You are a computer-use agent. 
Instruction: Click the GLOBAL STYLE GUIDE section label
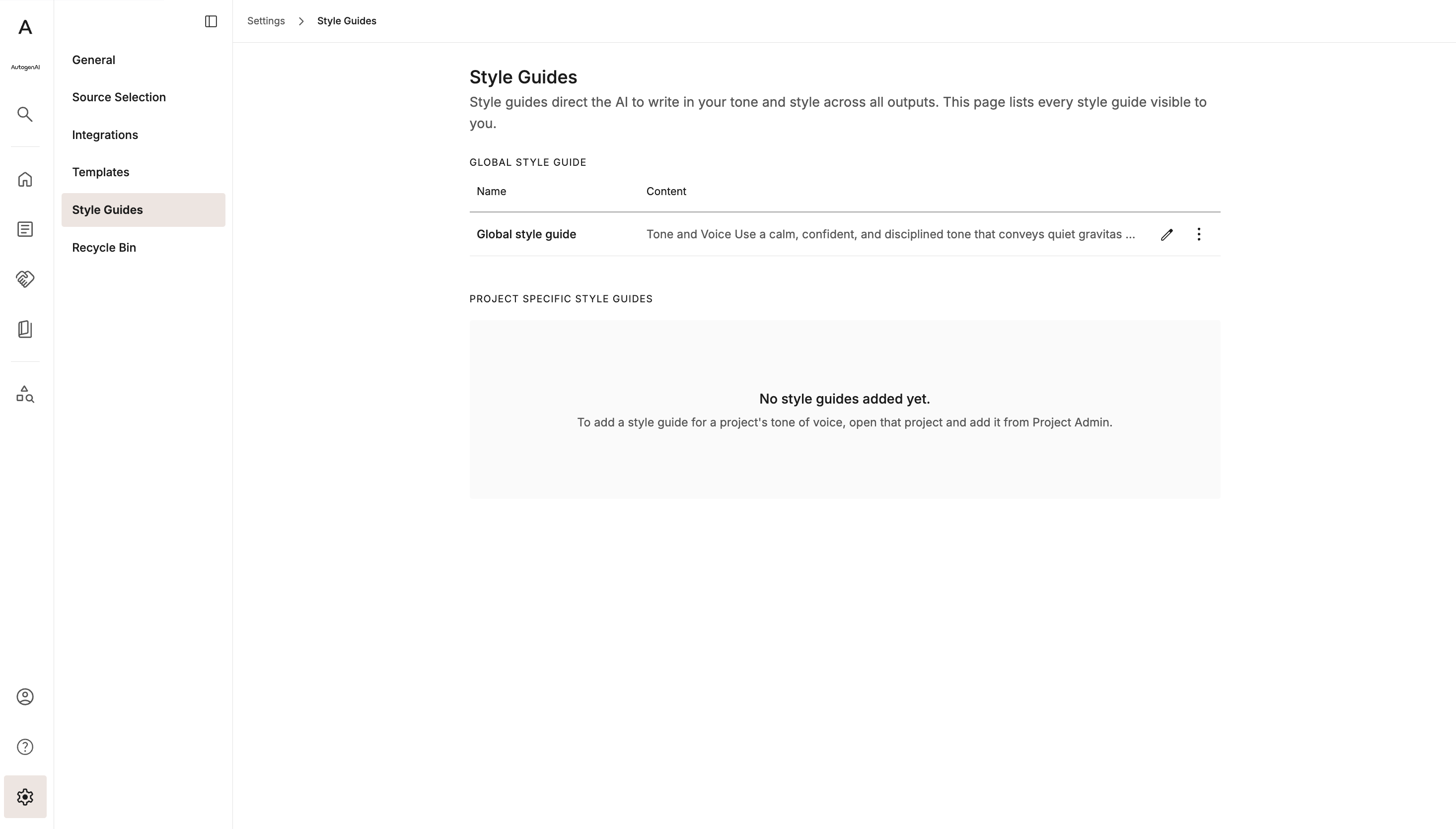click(528, 162)
